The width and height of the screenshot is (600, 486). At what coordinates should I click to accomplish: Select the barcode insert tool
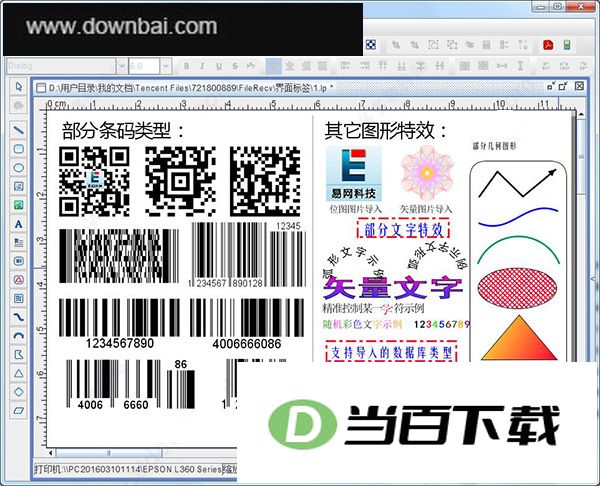click(18, 261)
